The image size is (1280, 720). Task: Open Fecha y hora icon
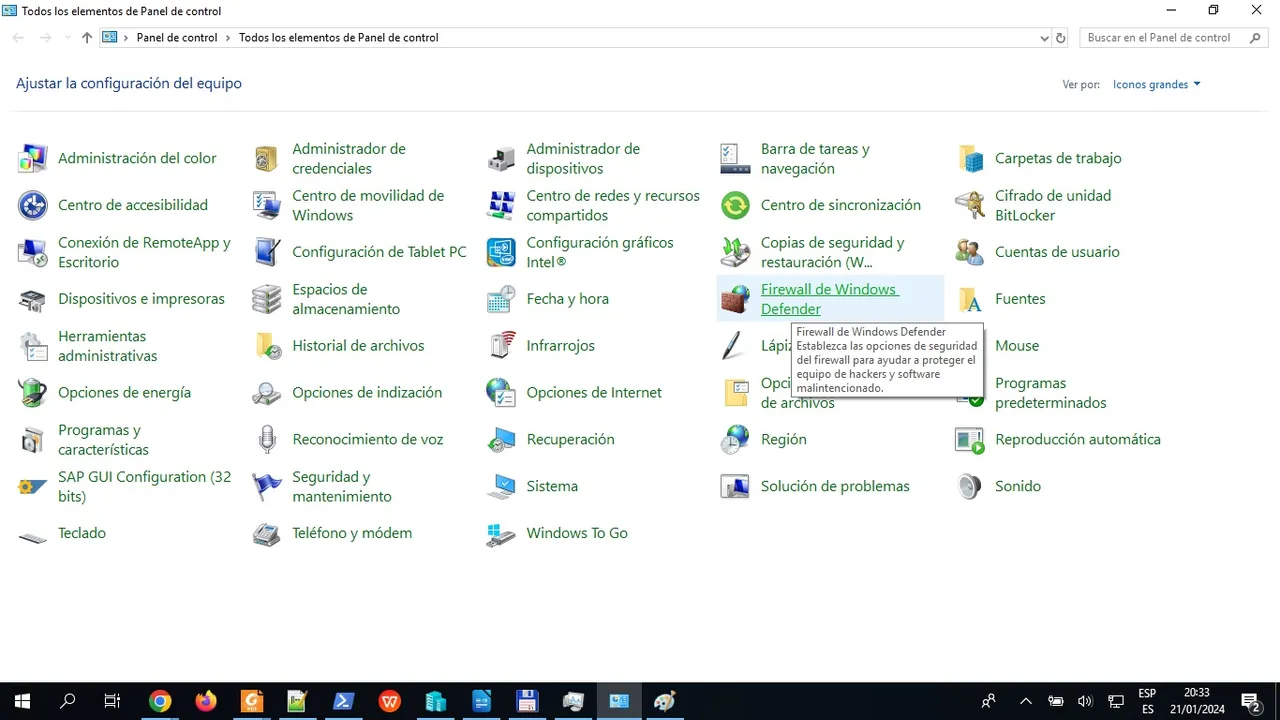click(501, 299)
